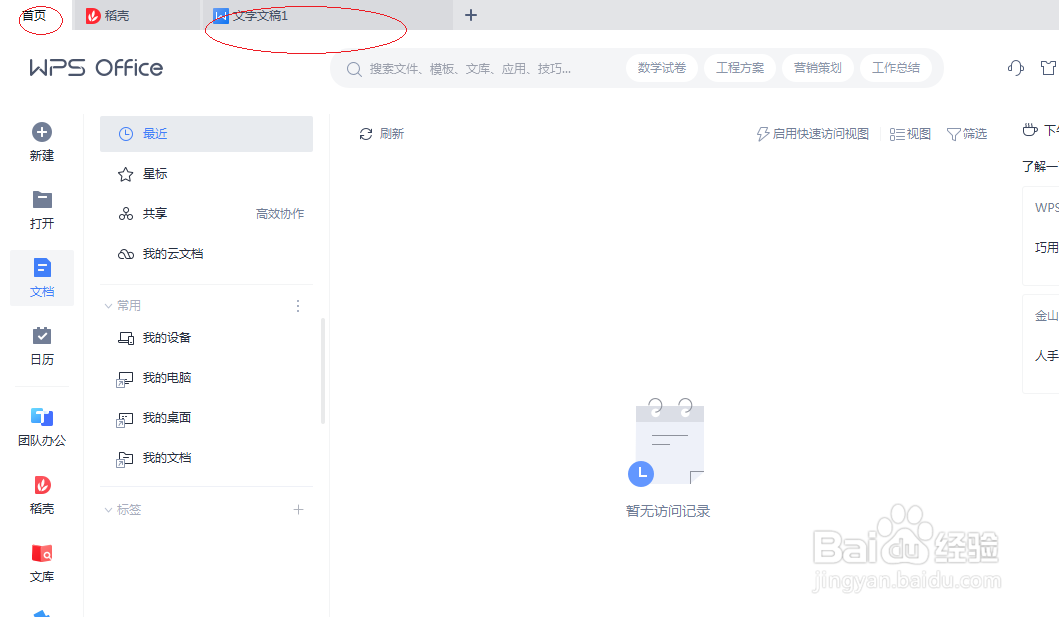Select the 数学试卷 search tag

point(662,68)
